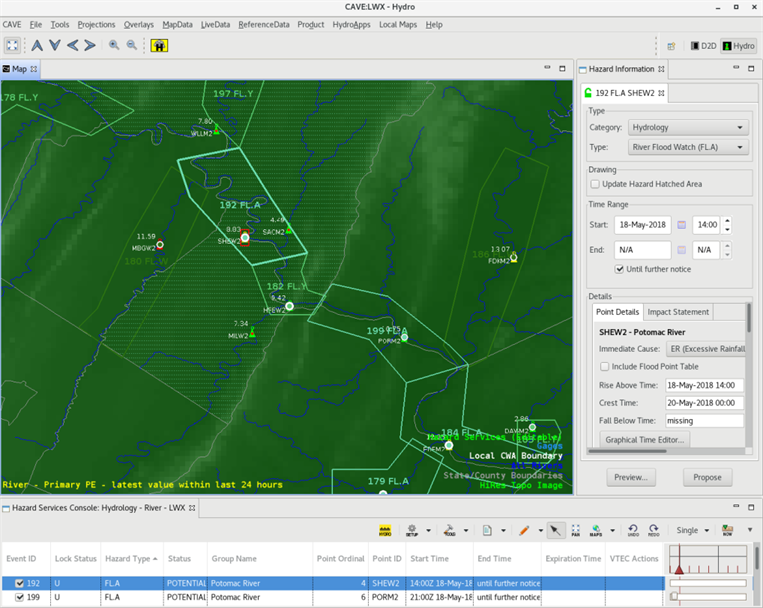Activate the select arrow tool

point(555,531)
